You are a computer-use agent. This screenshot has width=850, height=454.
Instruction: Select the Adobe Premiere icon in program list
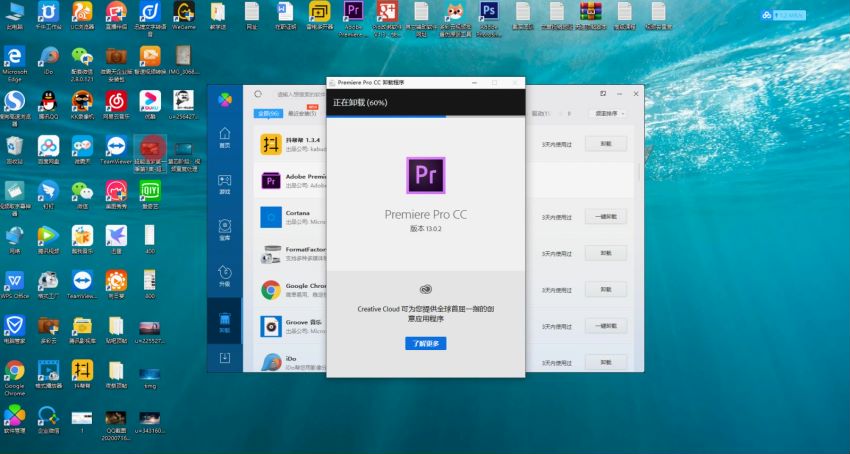point(271,181)
